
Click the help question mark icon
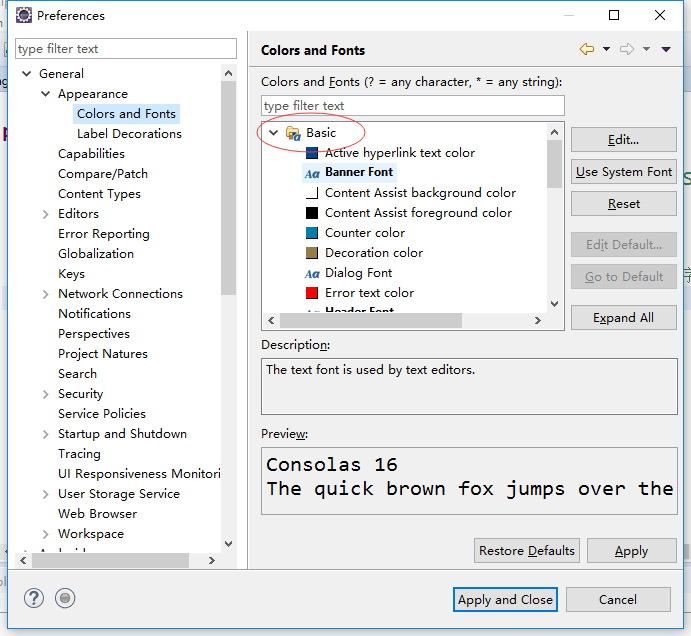[34, 598]
